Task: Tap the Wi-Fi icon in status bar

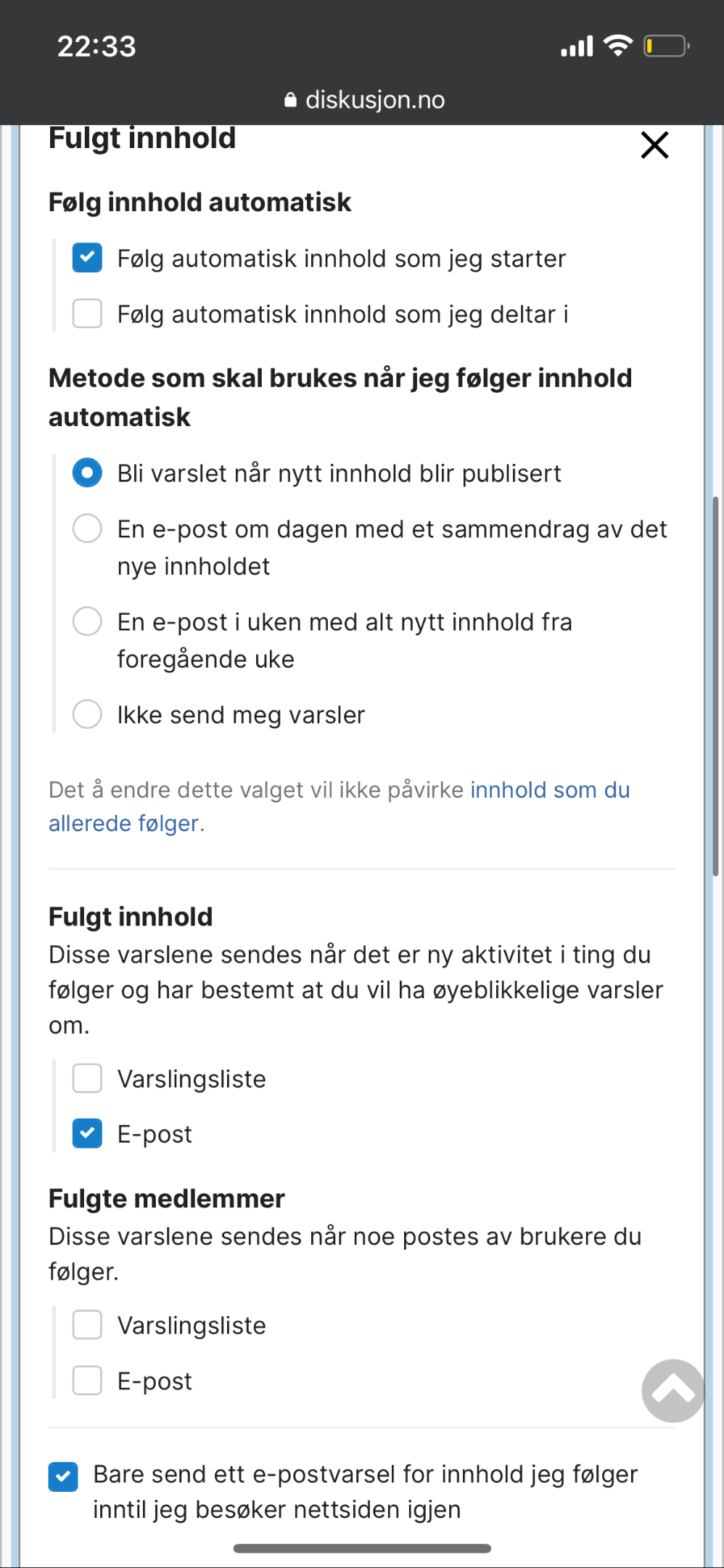Action: (x=618, y=46)
